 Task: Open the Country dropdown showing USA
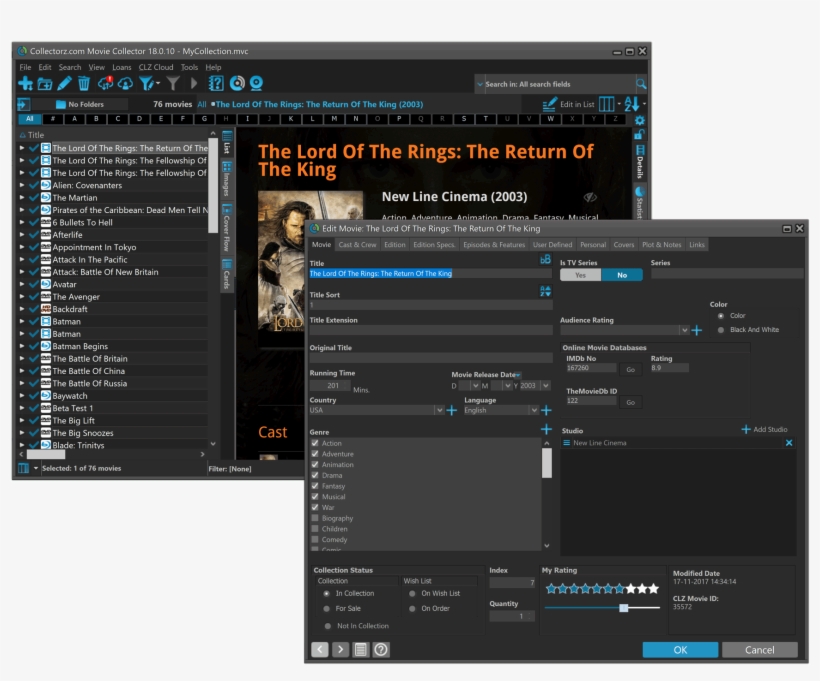[440, 409]
